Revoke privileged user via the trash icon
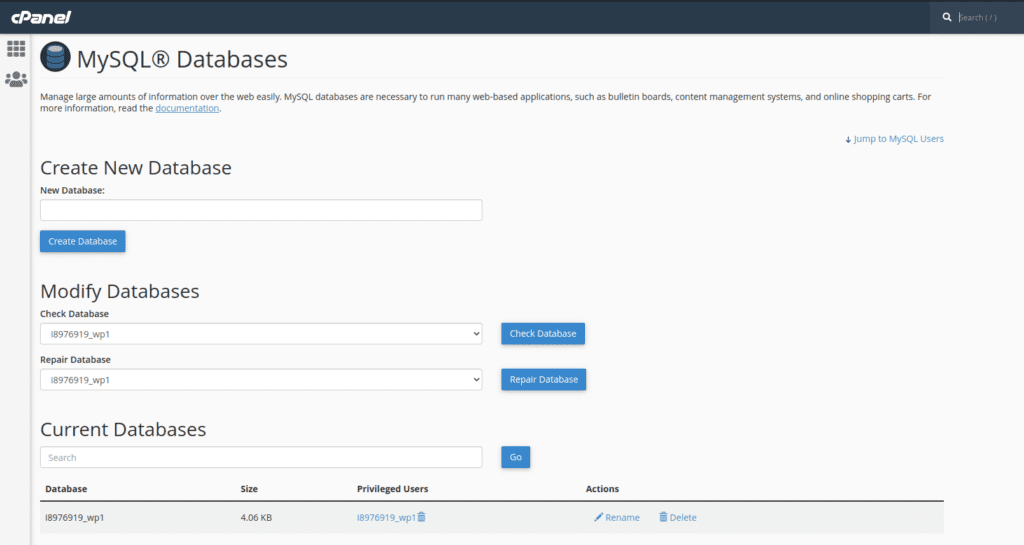The width and height of the screenshot is (1024, 545). [x=422, y=517]
